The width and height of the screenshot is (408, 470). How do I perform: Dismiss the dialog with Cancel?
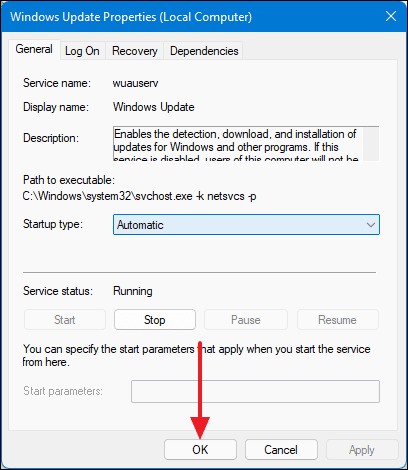281,450
